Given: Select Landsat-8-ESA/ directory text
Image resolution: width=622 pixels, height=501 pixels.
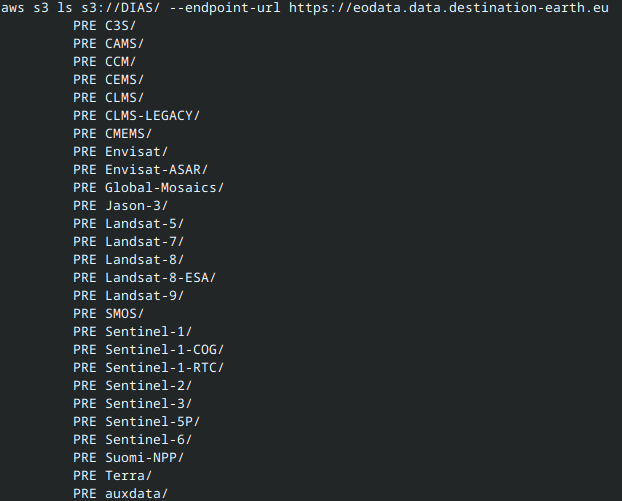Looking at the screenshot, I should 160,278.
